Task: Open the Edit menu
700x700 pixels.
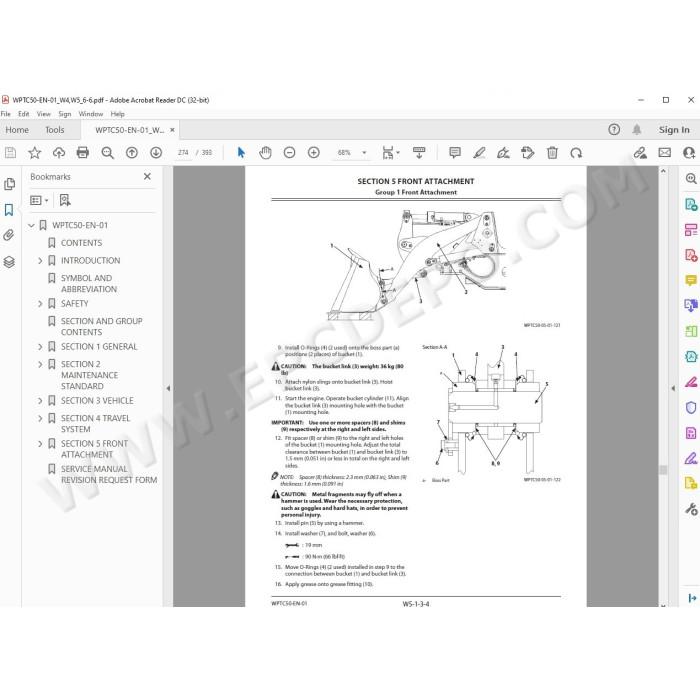Action: (x=23, y=114)
